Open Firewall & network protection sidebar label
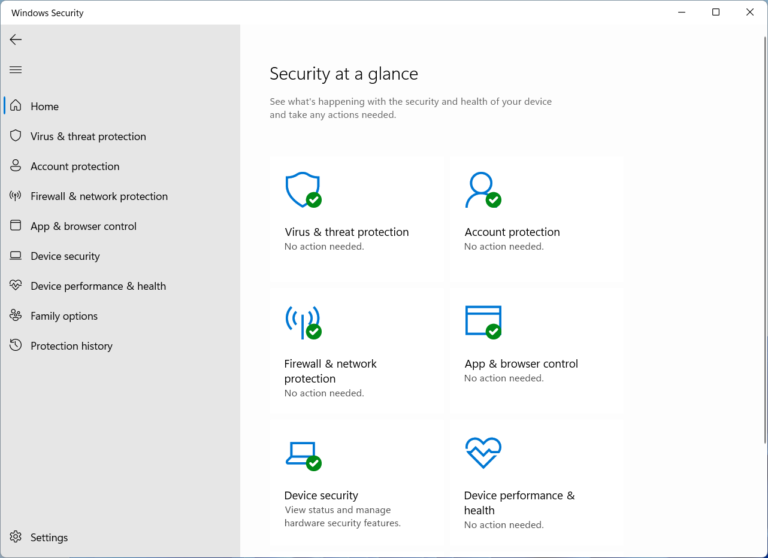The image size is (768, 558). (99, 196)
